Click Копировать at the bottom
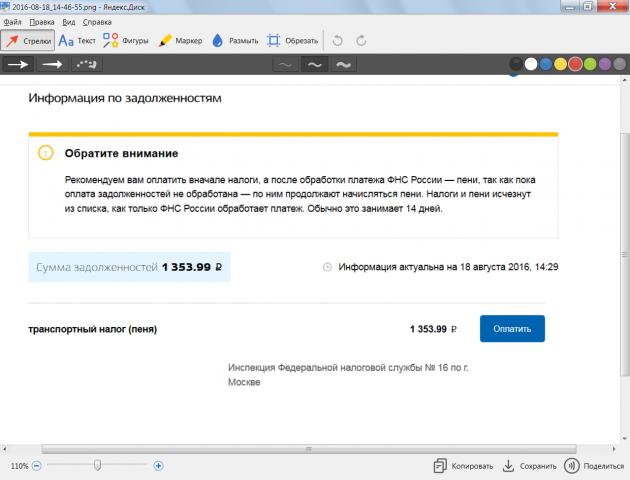 pyautogui.click(x=463, y=466)
